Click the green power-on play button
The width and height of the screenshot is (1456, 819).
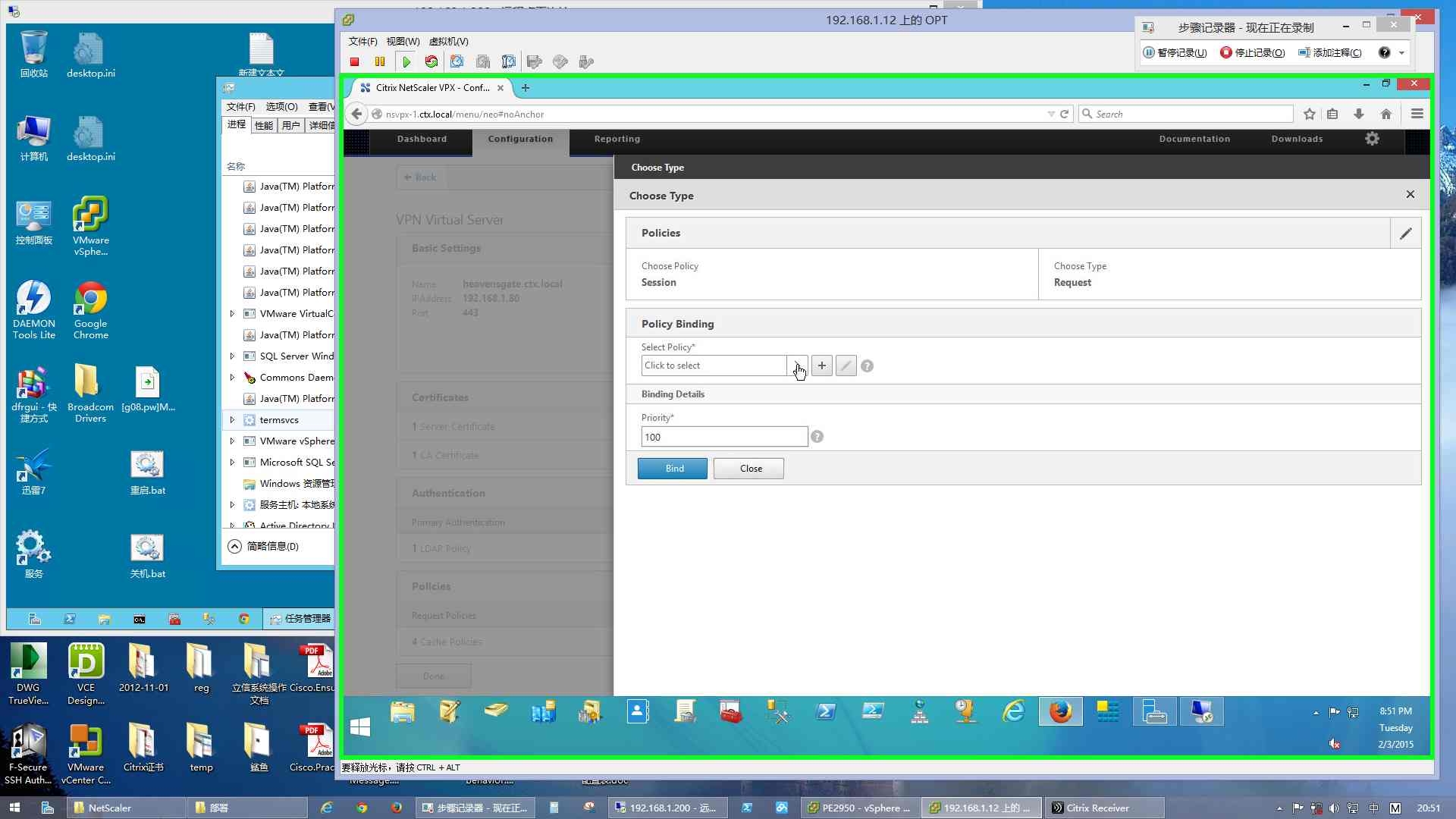coord(406,62)
